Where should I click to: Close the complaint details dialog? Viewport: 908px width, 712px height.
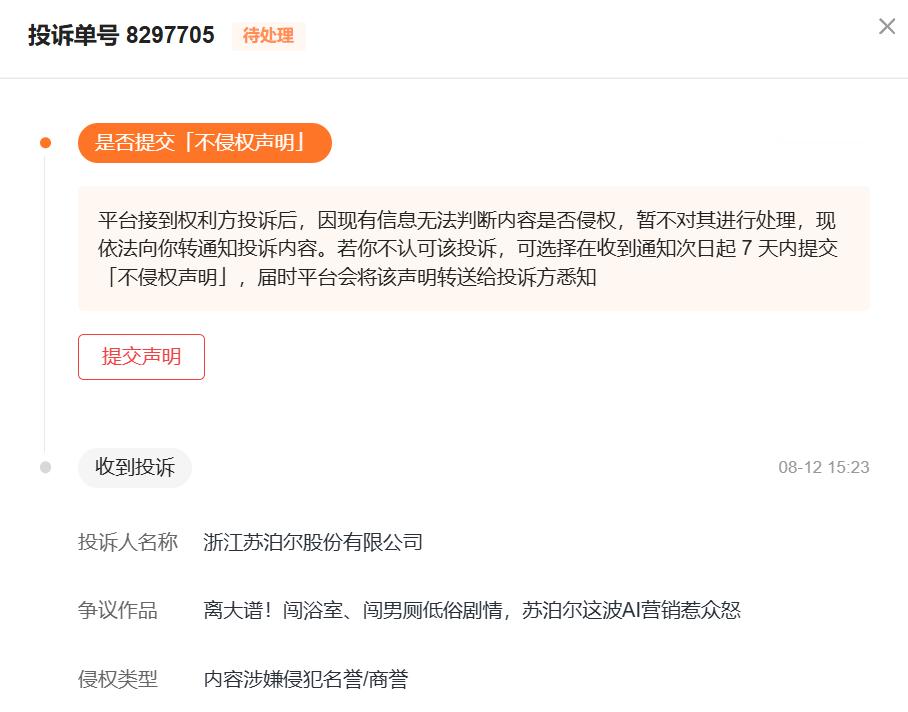[887, 26]
